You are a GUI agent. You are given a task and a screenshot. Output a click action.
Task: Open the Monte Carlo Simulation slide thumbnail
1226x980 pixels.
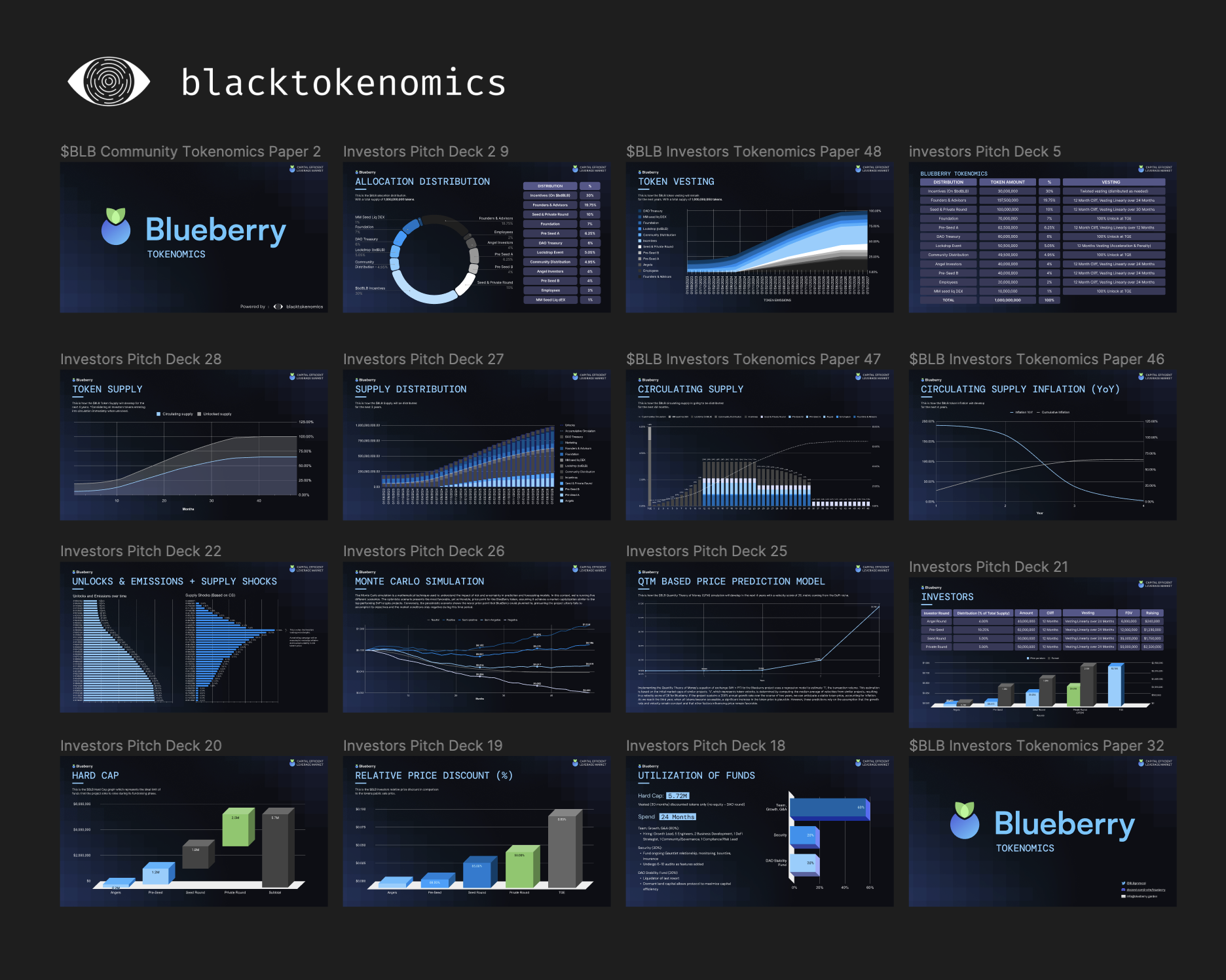[476, 637]
